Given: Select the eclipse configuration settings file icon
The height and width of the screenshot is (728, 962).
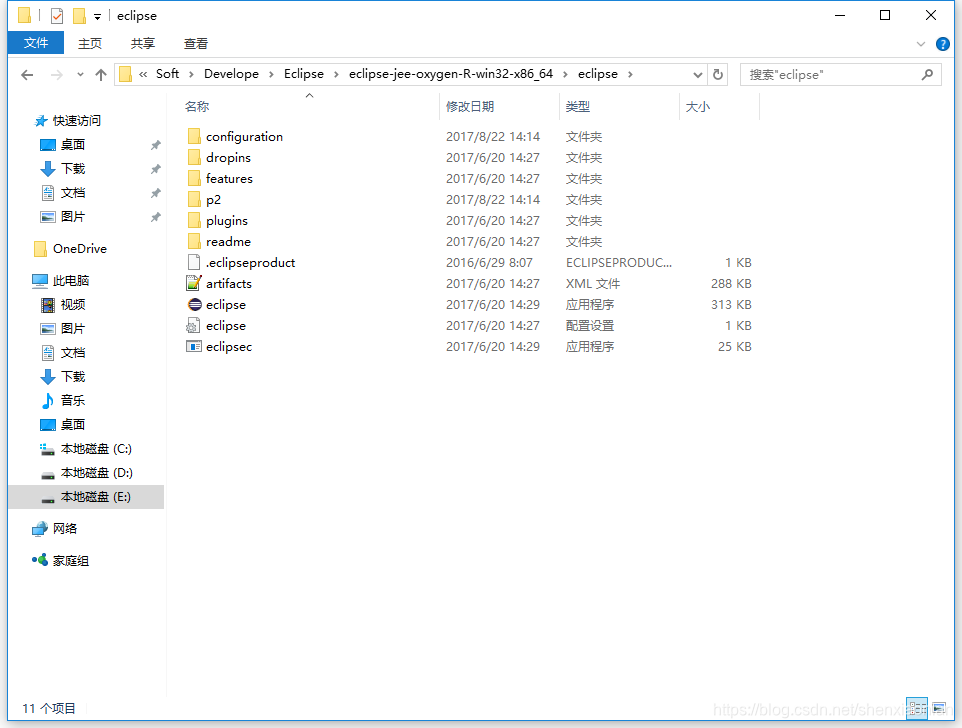Looking at the screenshot, I should [x=194, y=326].
